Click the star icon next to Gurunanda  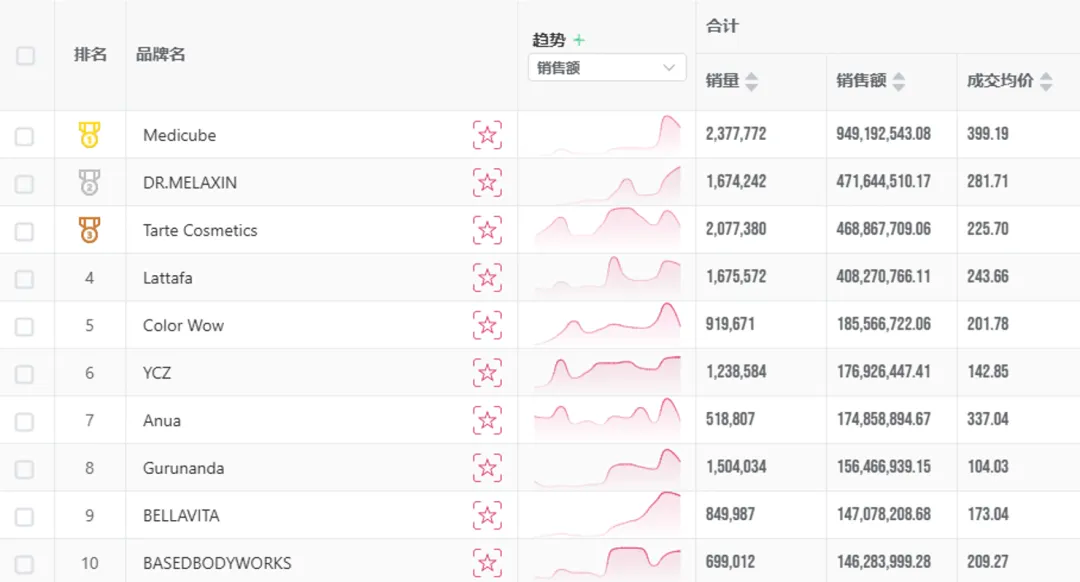pyautogui.click(x=487, y=468)
